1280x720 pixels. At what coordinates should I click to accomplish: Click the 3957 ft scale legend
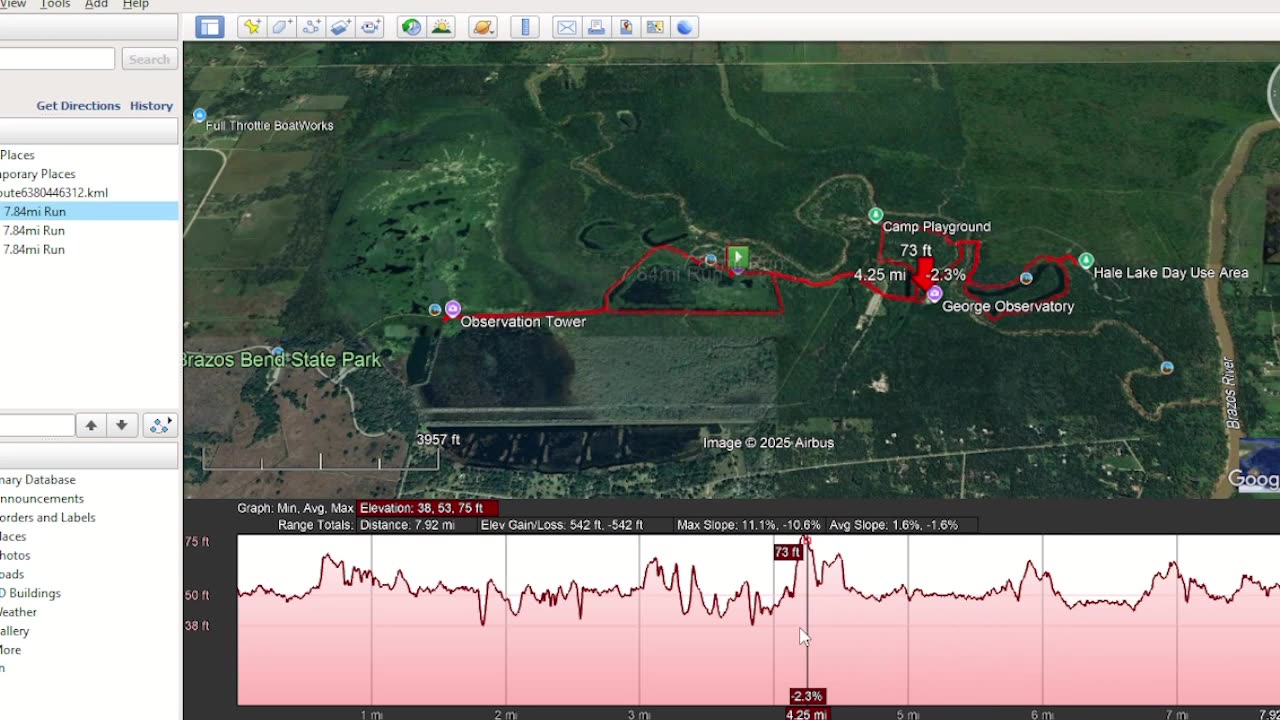tap(438, 440)
